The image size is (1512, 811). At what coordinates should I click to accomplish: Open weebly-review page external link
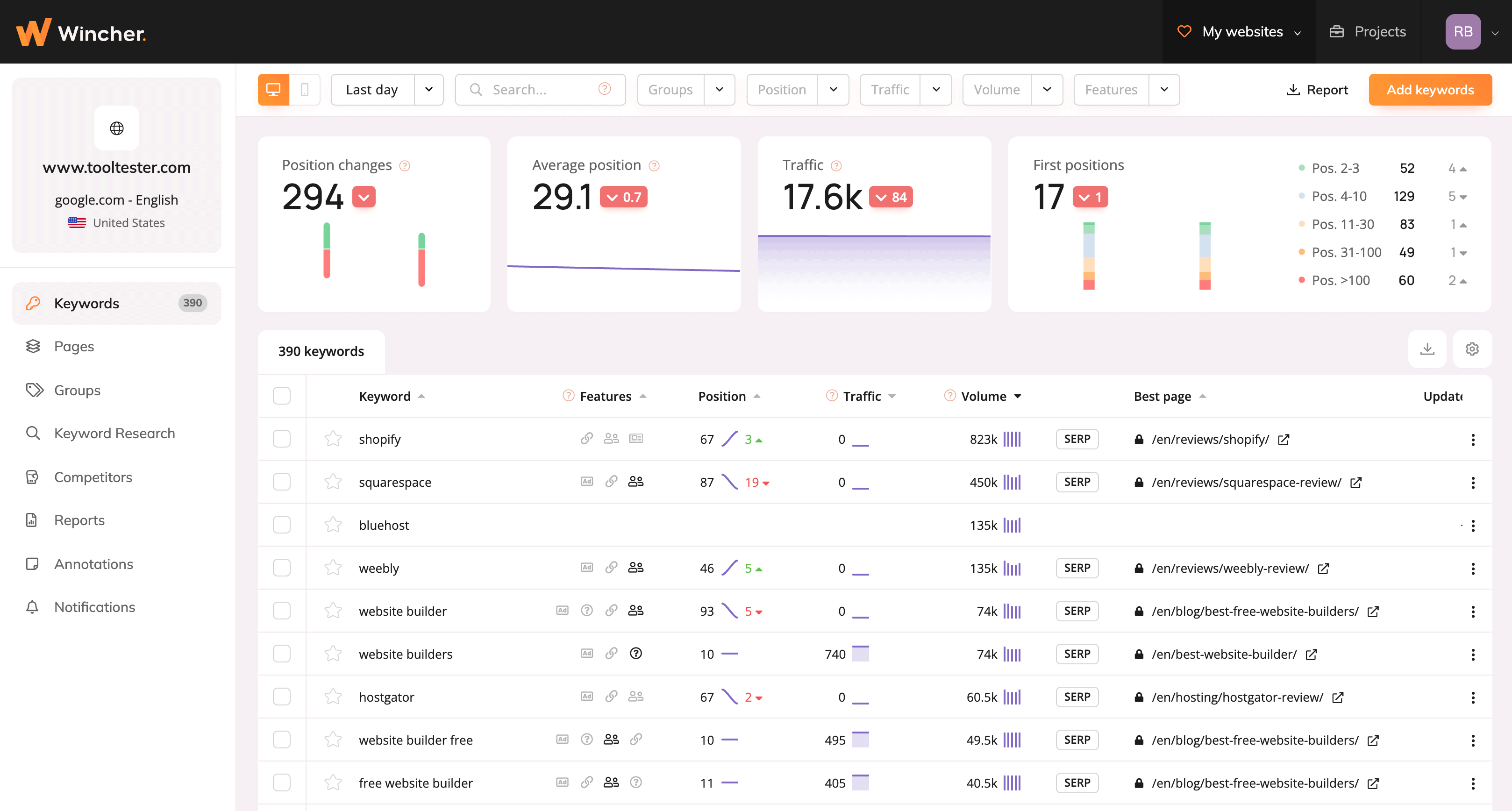[x=1323, y=569]
